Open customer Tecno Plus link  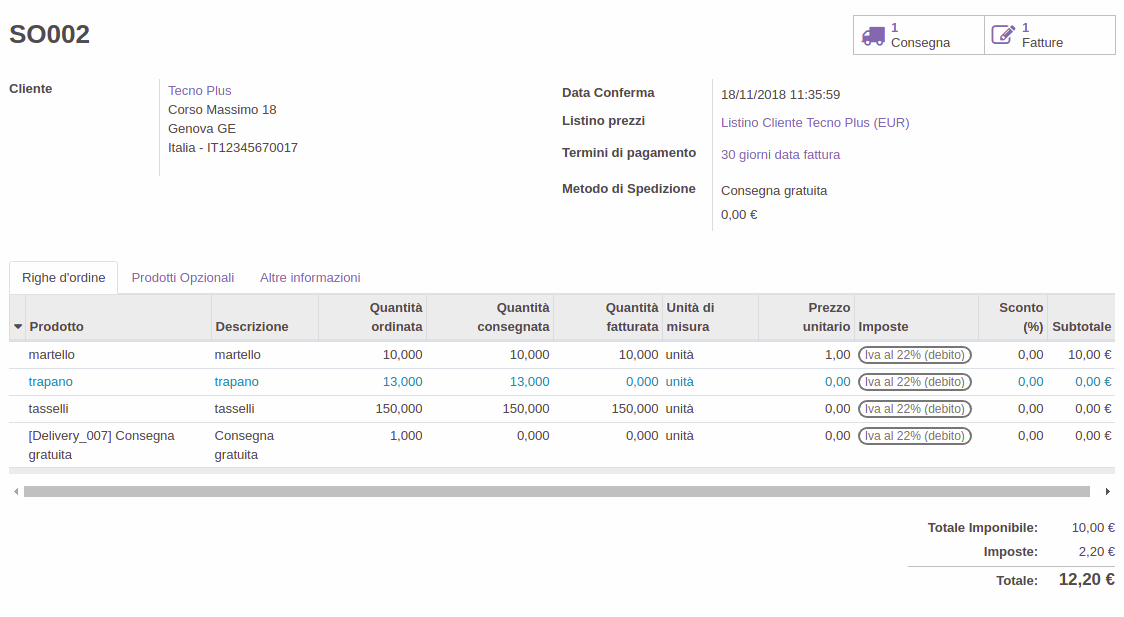[199, 90]
